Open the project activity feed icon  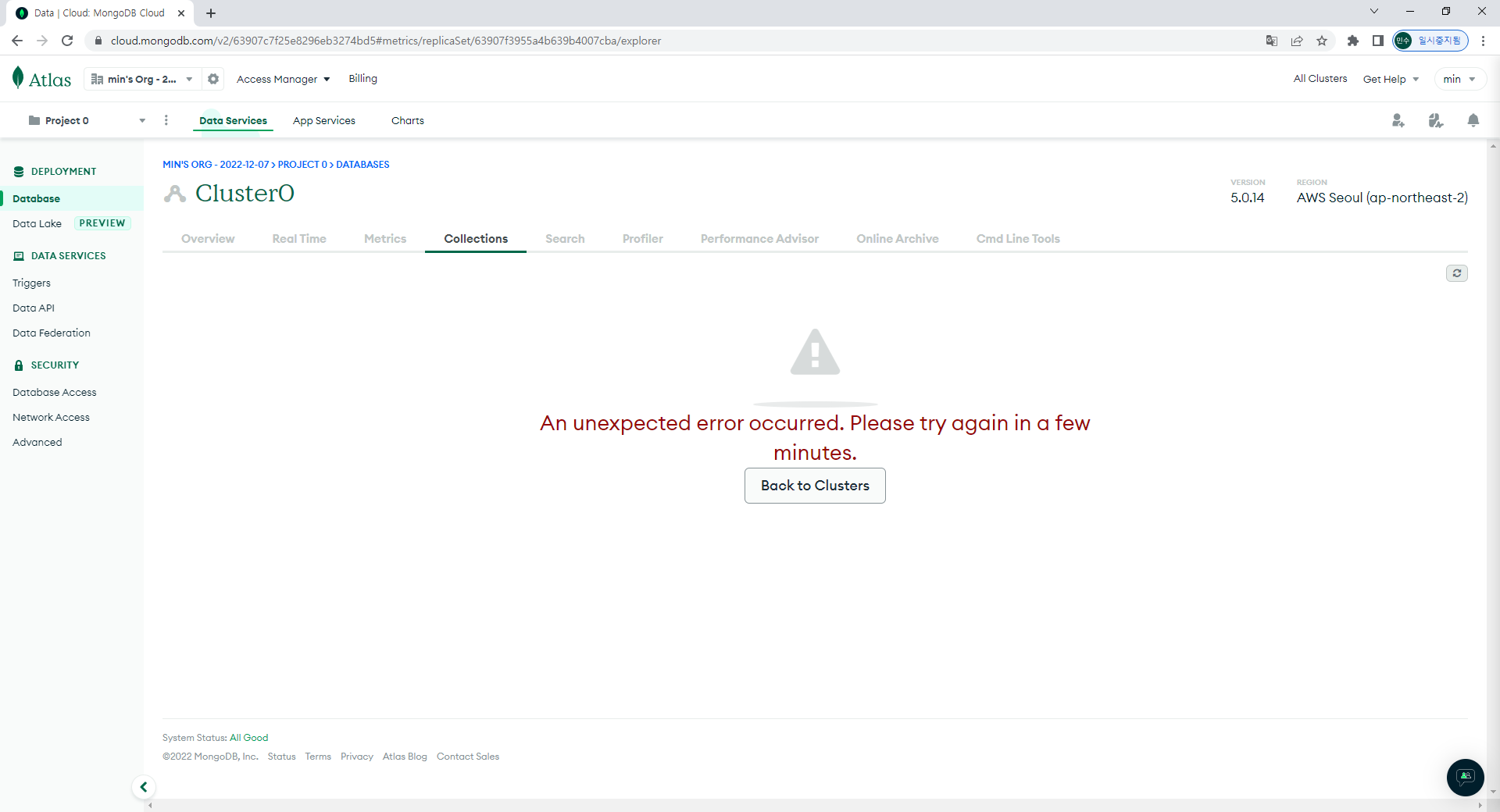pos(1435,120)
